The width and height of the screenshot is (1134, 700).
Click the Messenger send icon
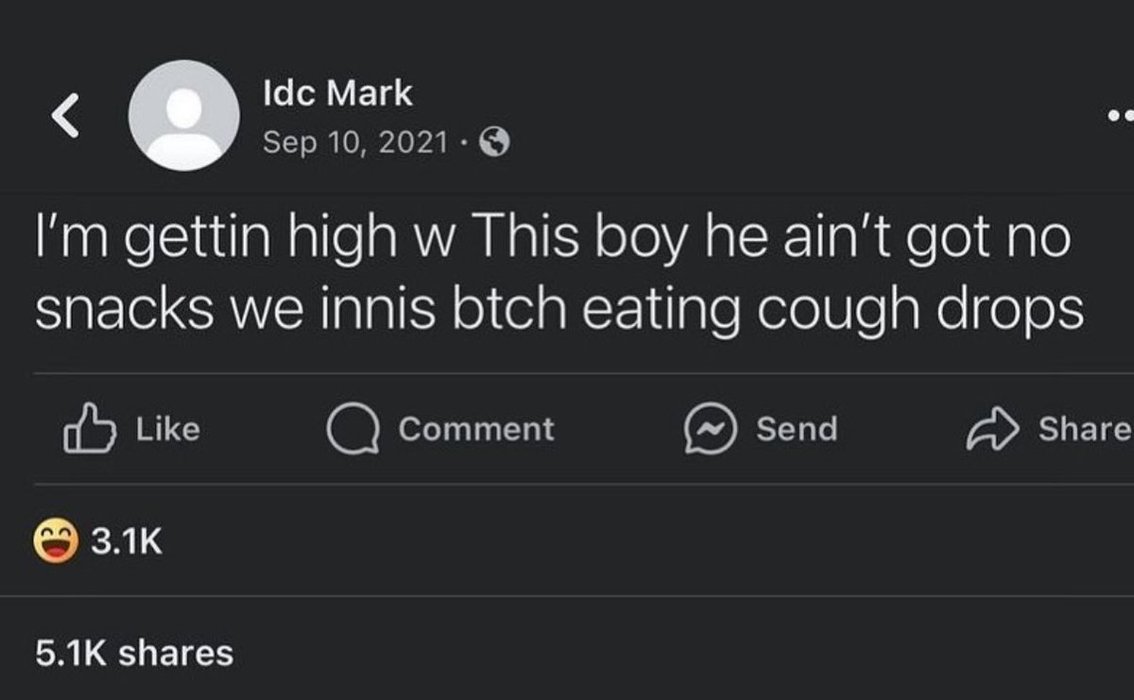click(710, 428)
